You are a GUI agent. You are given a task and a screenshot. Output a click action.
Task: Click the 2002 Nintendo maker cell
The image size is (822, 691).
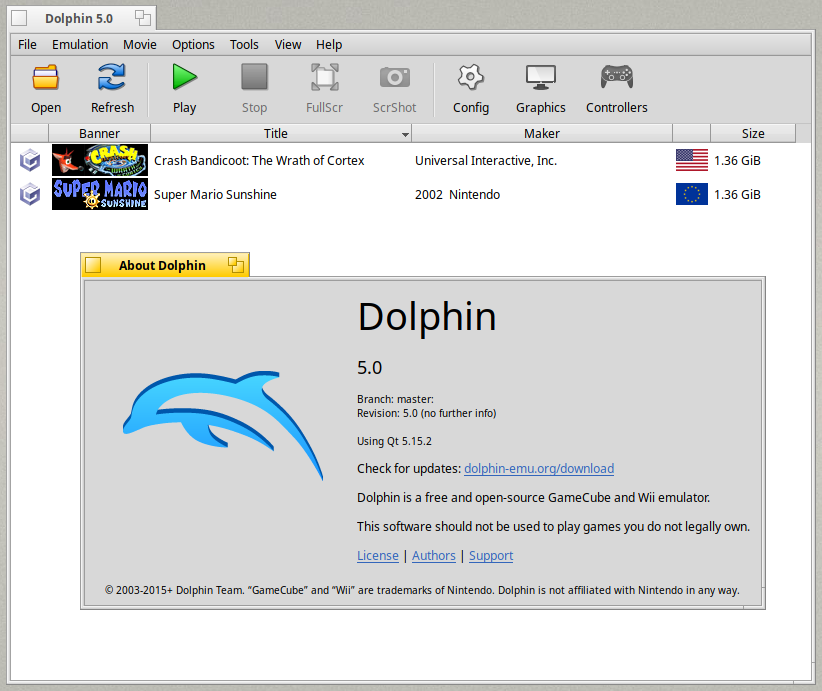tap(458, 195)
